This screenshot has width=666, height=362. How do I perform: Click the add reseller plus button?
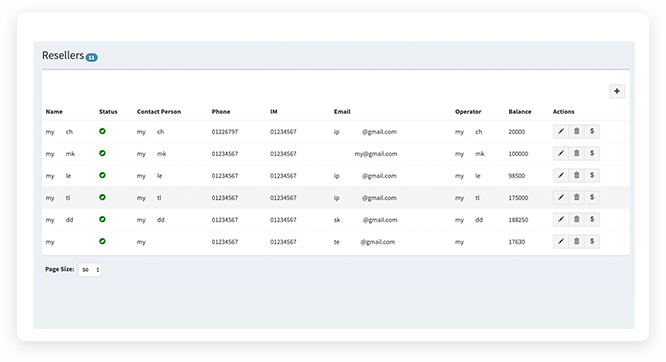click(617, 91)
